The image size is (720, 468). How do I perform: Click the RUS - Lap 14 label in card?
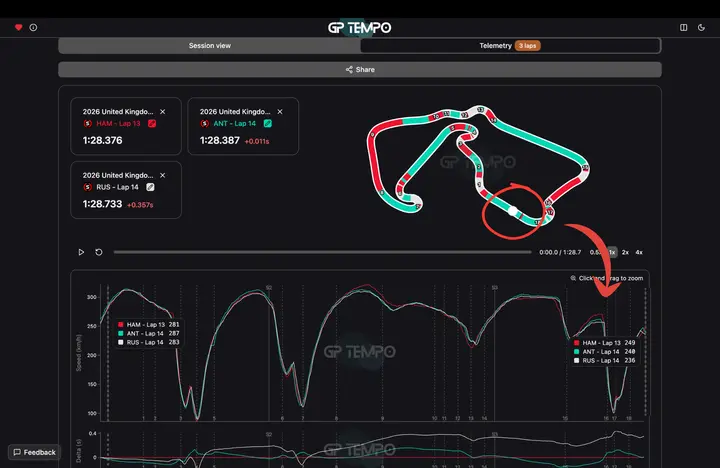point(117,187)
